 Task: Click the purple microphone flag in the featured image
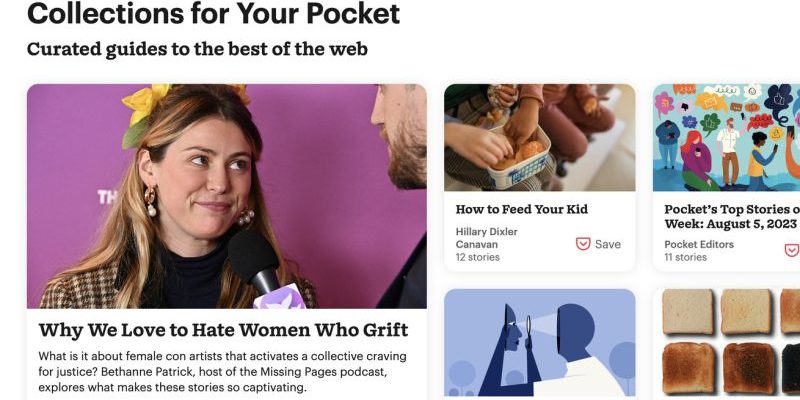tap(279, 297)
